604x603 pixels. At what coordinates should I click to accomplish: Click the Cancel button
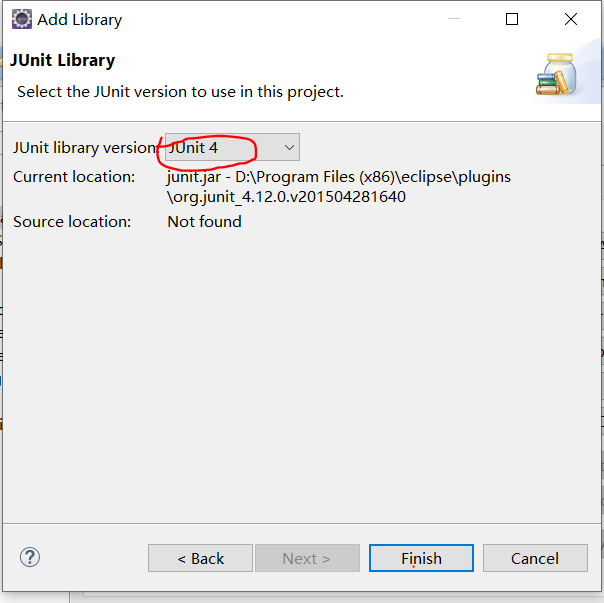click(x=535, y=558)
